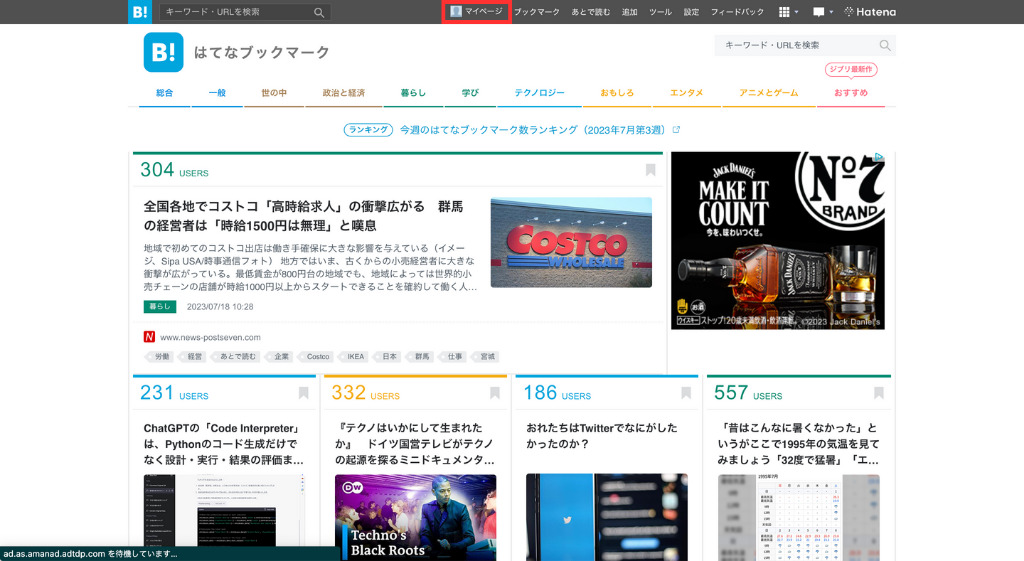Click the 宮城 tag

click(x=487, y=357)
